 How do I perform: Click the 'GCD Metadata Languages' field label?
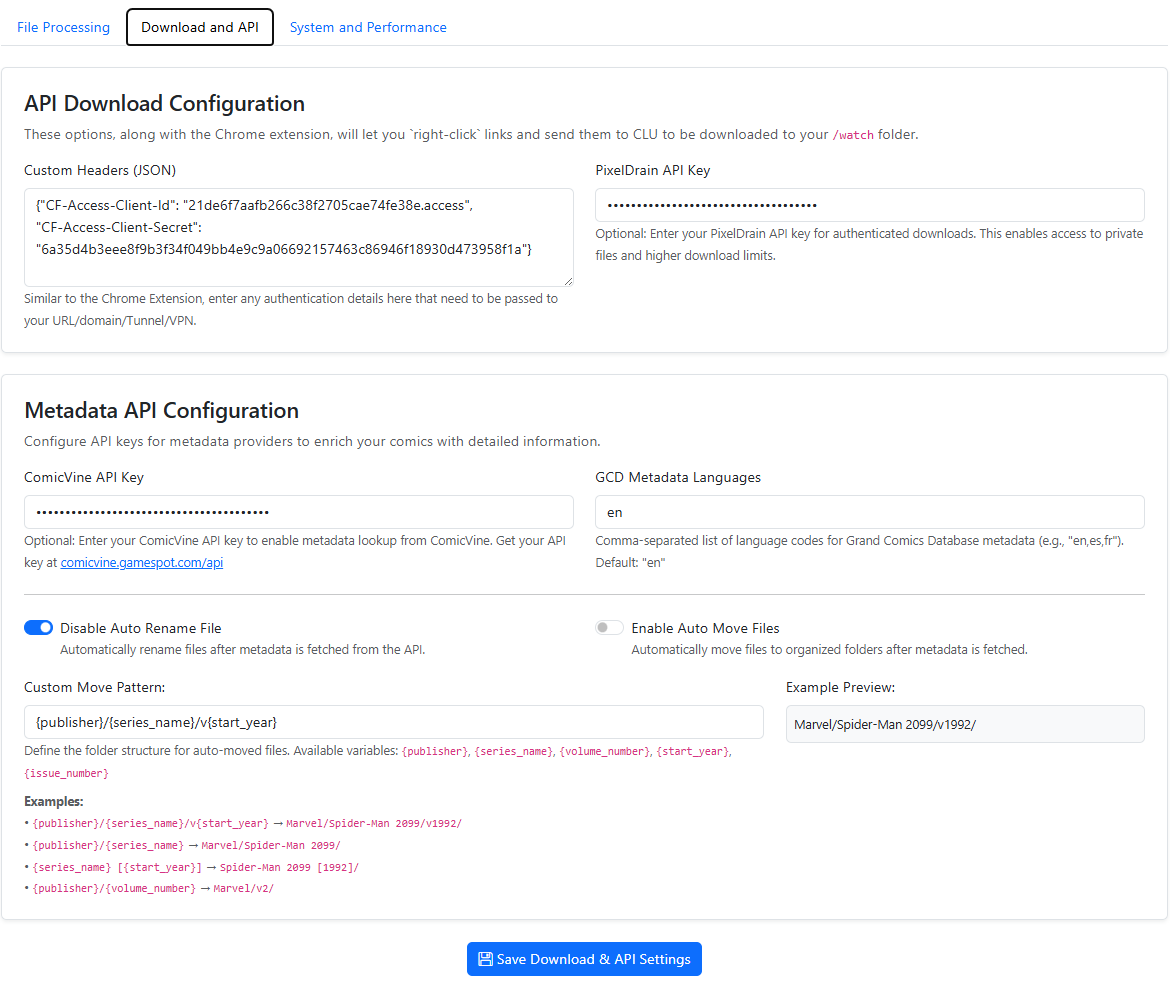(677, 477)
